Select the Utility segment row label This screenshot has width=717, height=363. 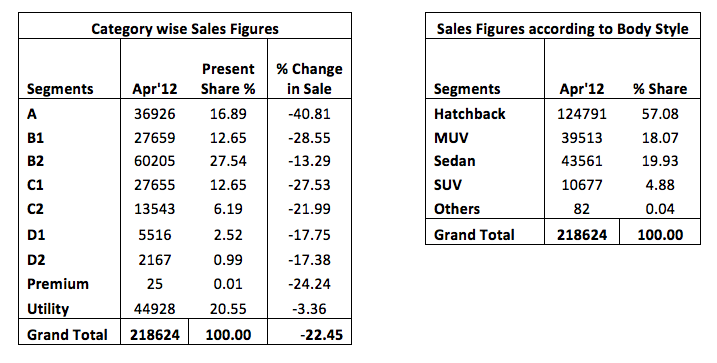[48, 309]
